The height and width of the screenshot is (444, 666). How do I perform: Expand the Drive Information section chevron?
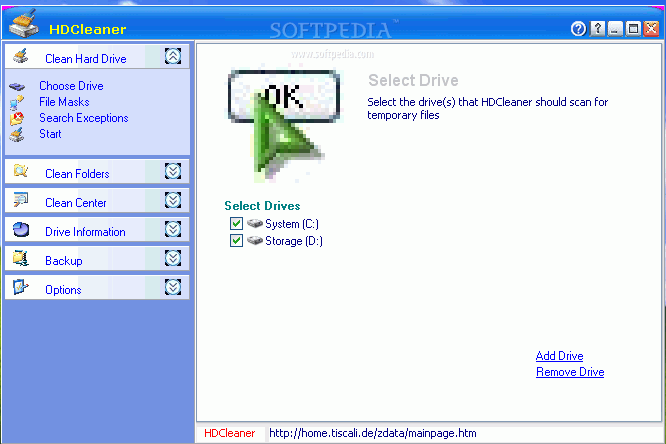click(x=173, y=229)
